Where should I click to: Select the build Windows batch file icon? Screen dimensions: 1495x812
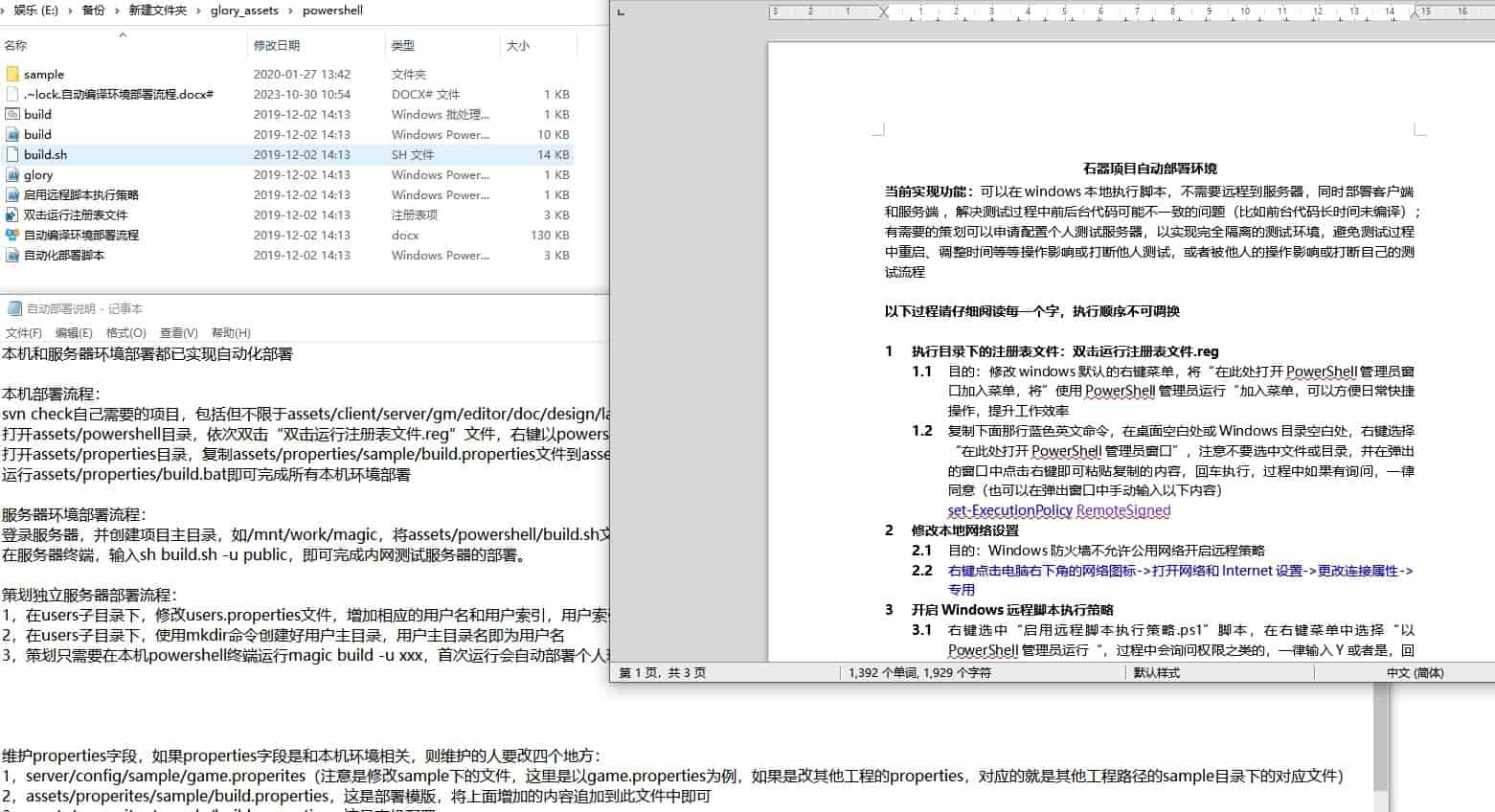pyautogui.click(x=12, y=114)
